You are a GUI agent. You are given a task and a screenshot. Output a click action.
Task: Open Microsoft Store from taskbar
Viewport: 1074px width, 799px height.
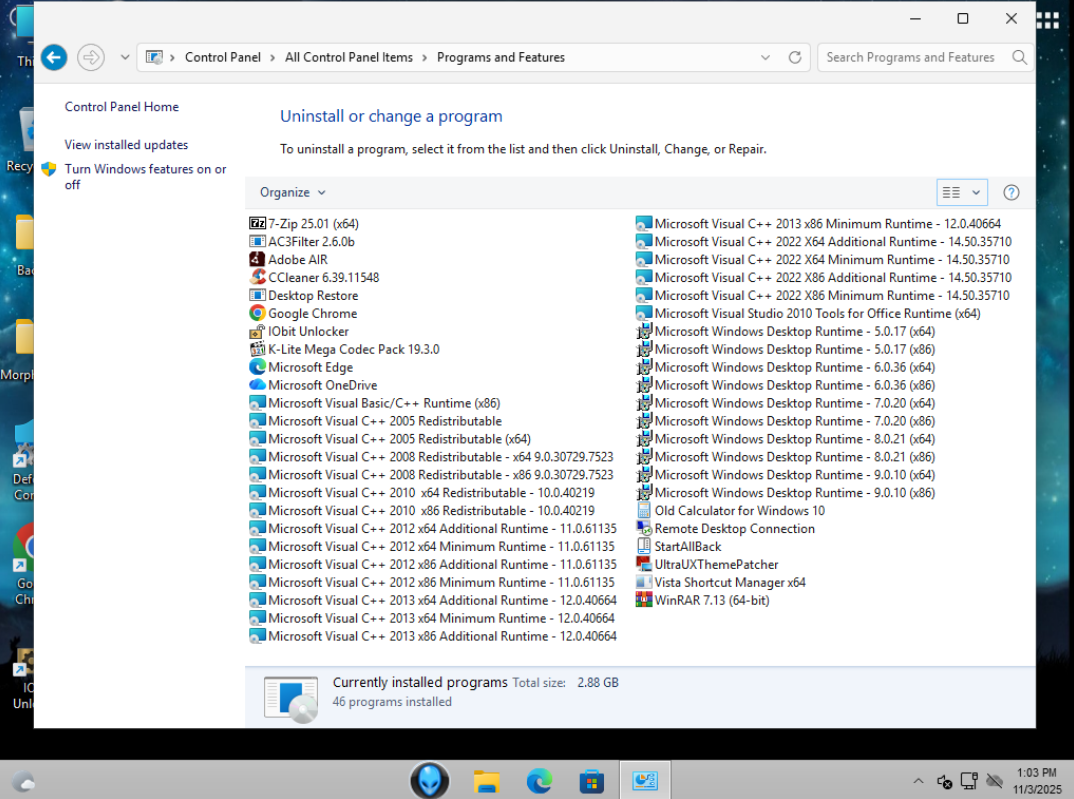click(x=591, y=781)
